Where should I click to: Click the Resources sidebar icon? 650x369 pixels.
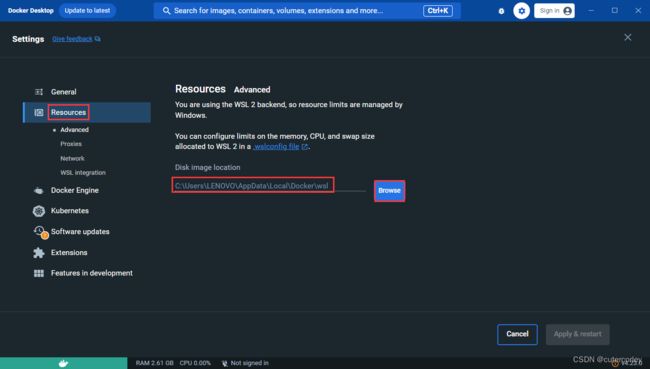(x=39, y=112)
